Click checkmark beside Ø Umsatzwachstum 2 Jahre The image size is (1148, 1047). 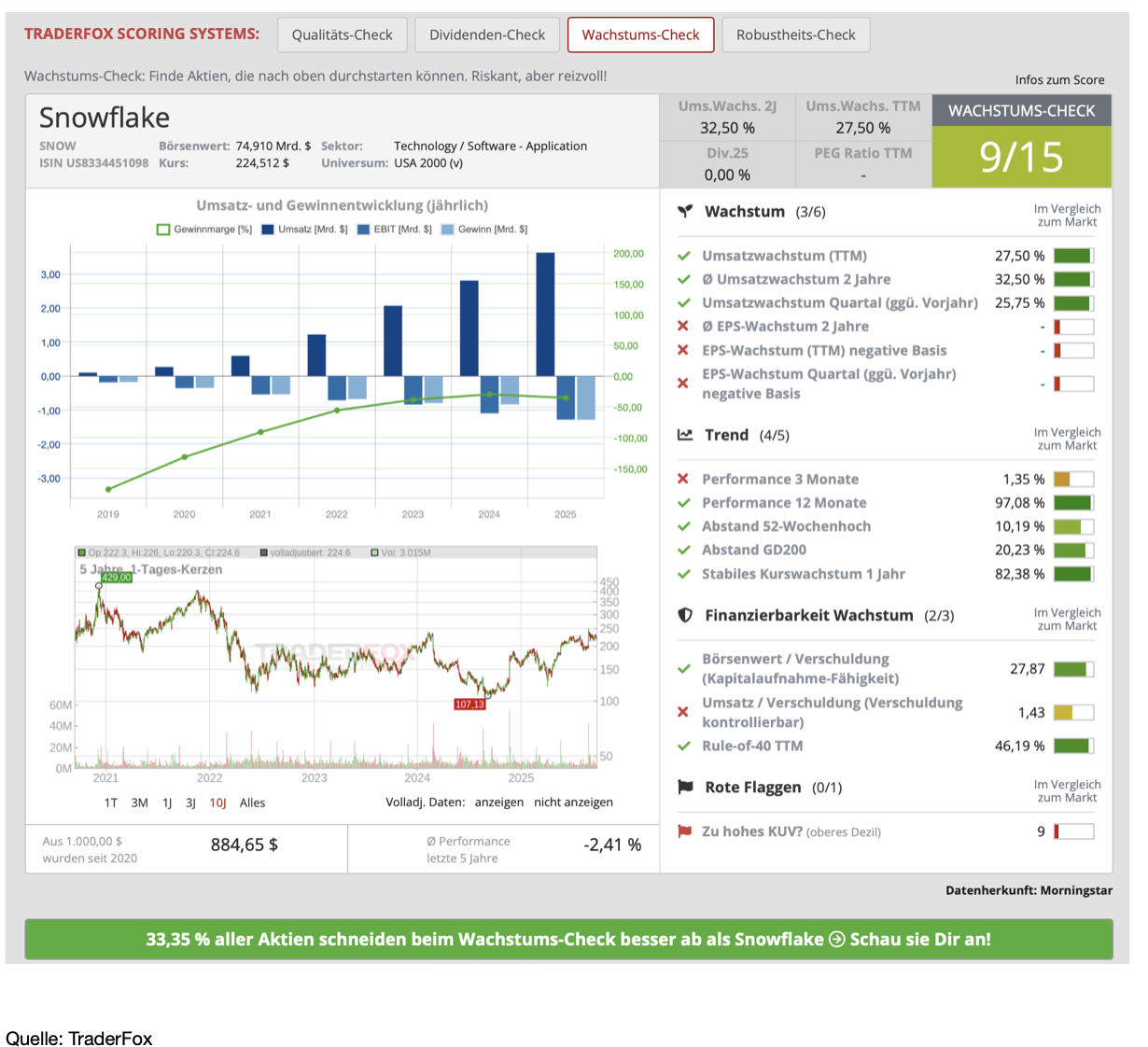coord(684,279)
